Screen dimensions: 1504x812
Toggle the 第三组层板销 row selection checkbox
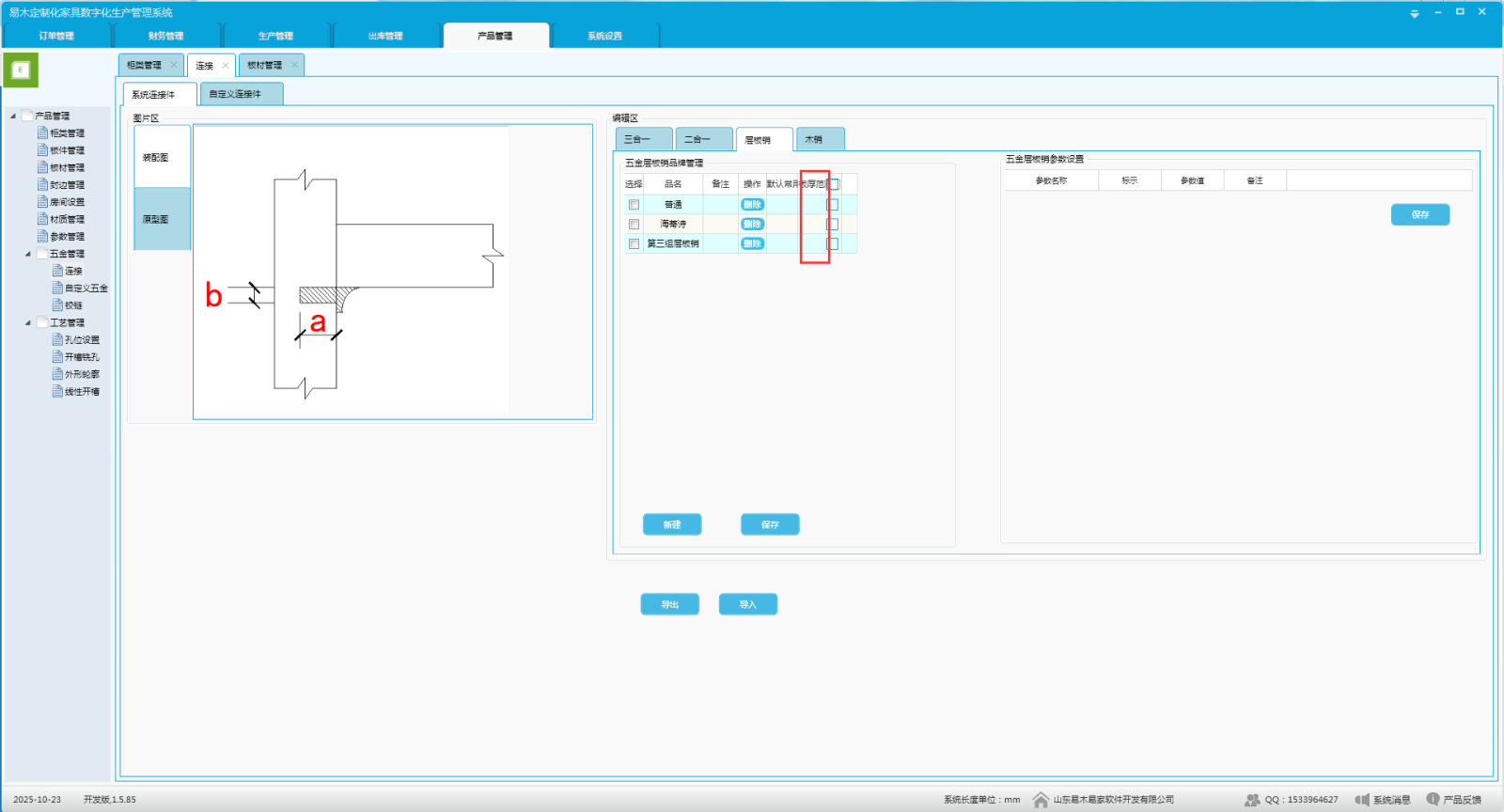(634, 244)
